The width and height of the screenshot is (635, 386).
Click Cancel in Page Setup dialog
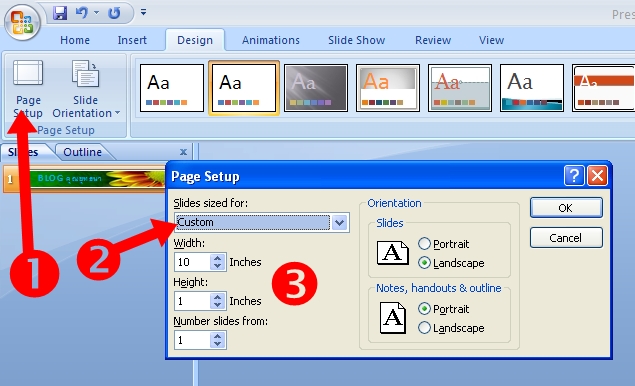pos(566,238)
